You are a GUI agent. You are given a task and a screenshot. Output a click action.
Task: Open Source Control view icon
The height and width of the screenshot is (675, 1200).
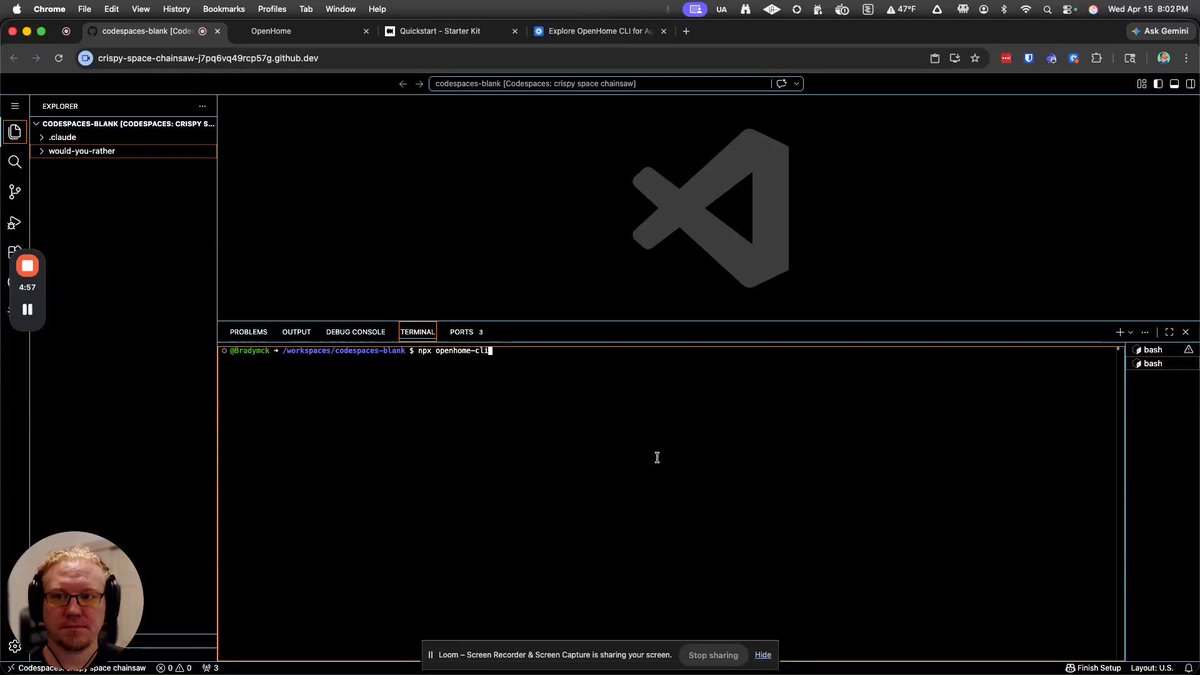(x=14, y=192)
